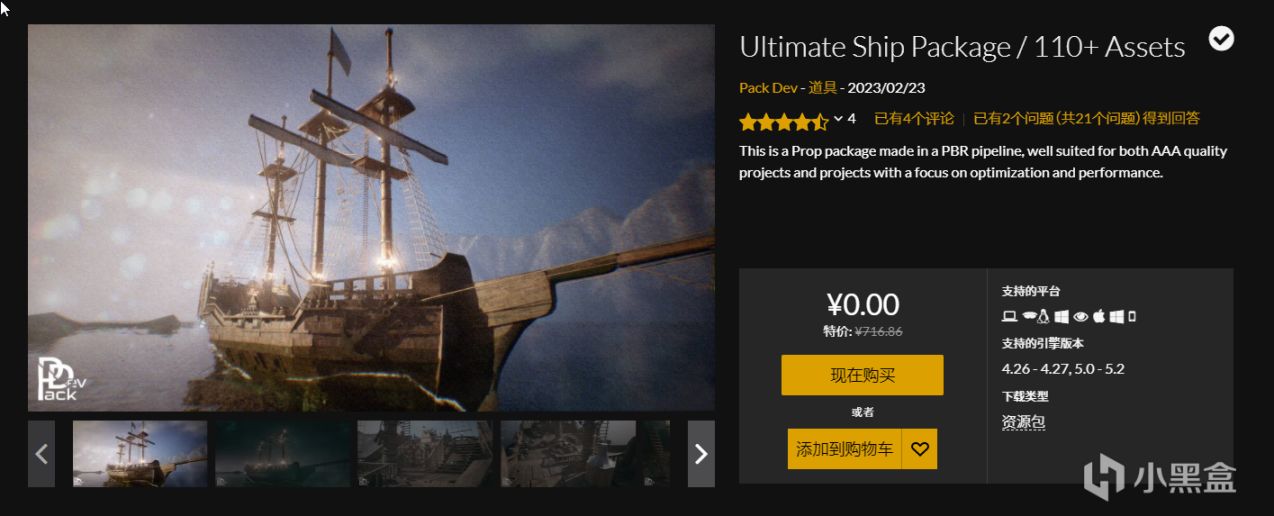Show next thumbnails with right arrow
This screenshot has height=516, width=1274.
click(701, 454)
